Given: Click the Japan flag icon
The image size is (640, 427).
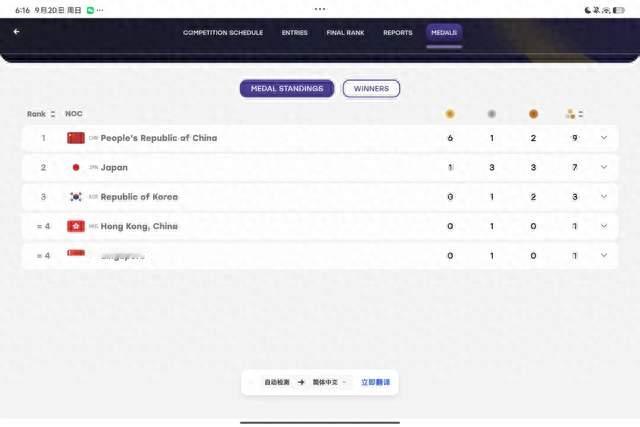Looking at the screenshot, I should [x=76, y=167].
